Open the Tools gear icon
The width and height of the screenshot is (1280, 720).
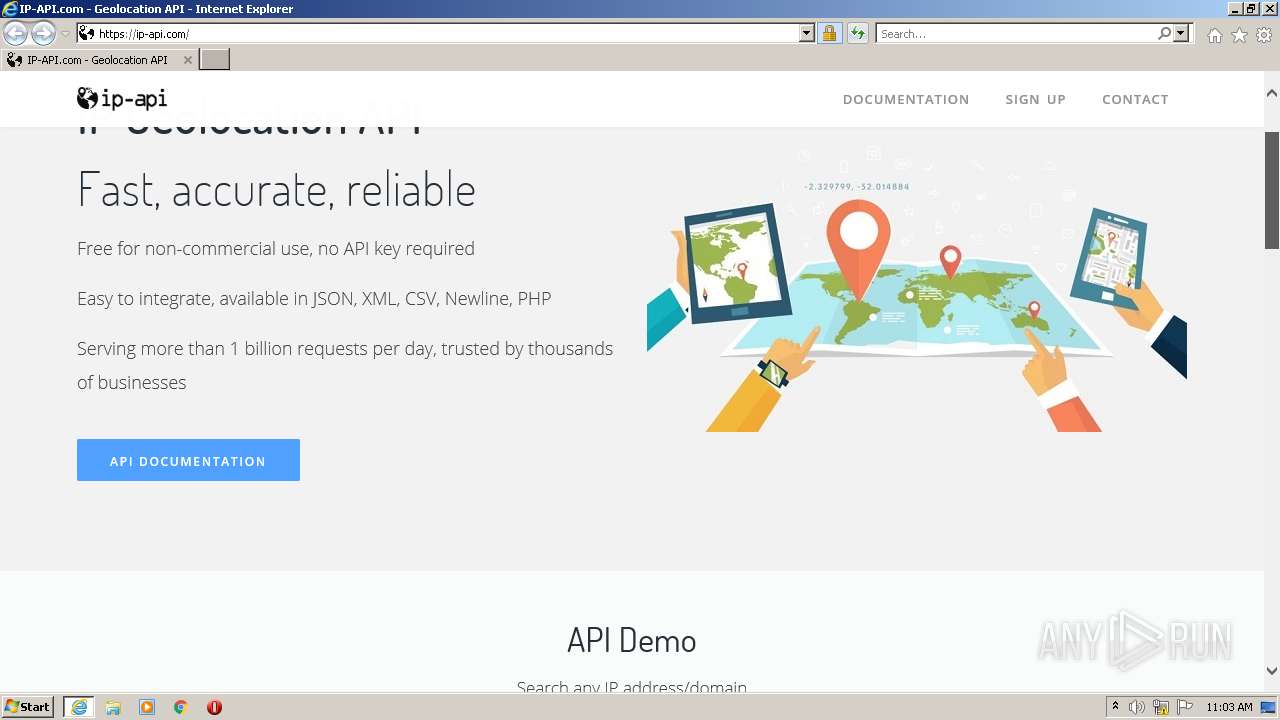[x=1264, y=35]
